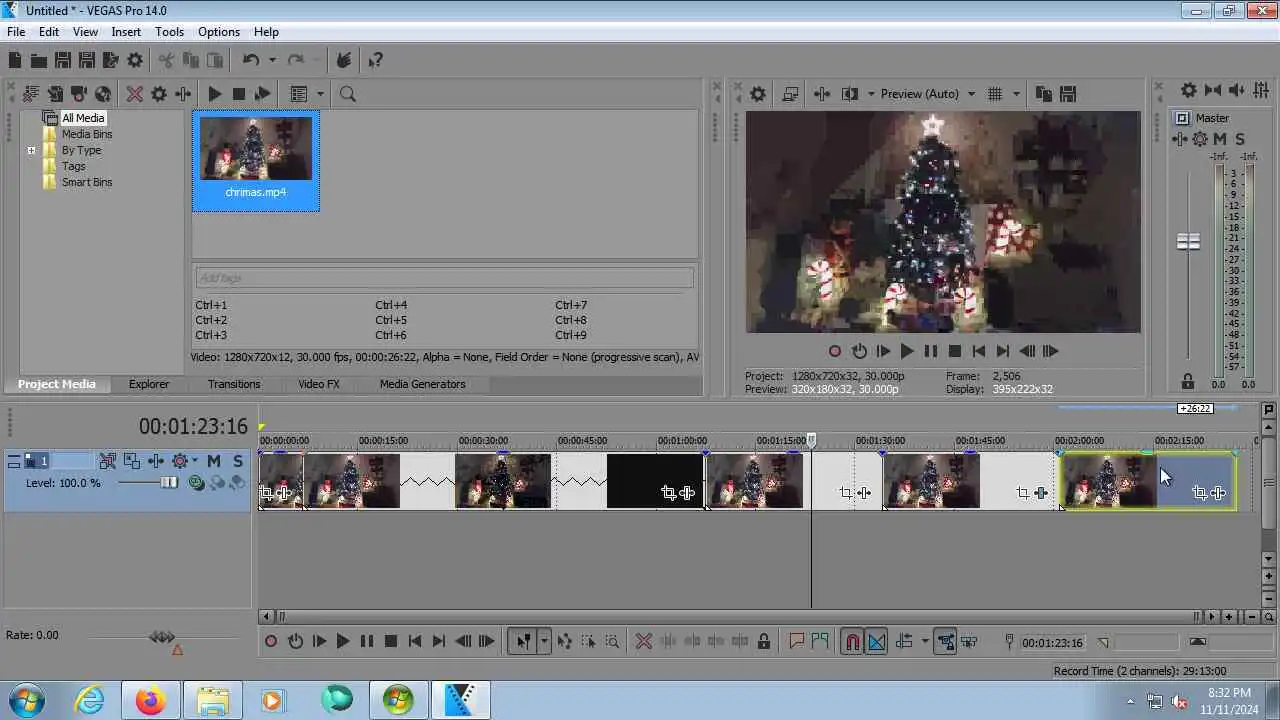Click Play in the video preview window
Image resolution: width=1280 pixels, height=720 pixels.
tap(907, 351)
